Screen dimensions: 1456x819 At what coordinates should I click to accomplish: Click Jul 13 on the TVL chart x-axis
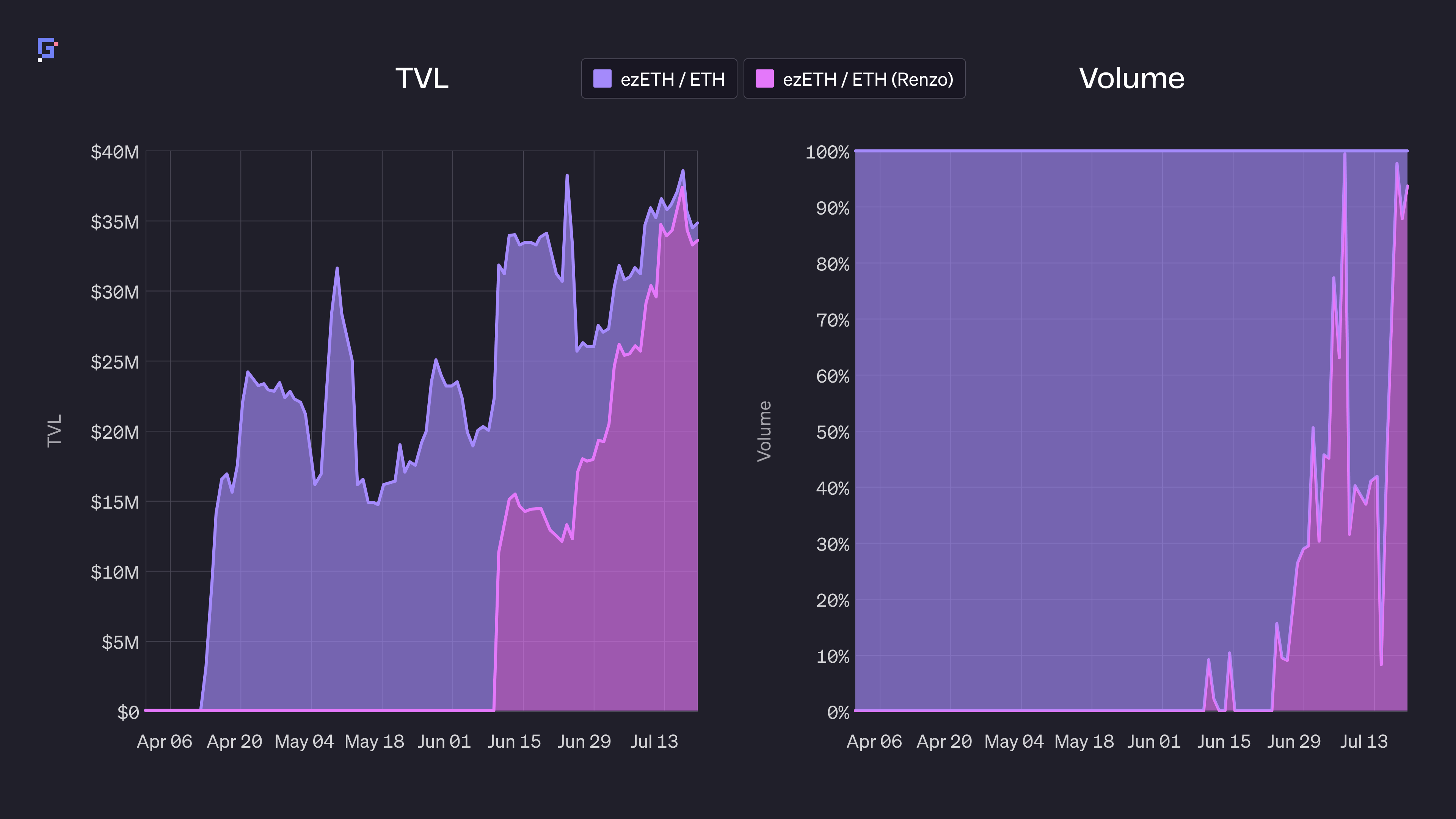coord(654,741)
